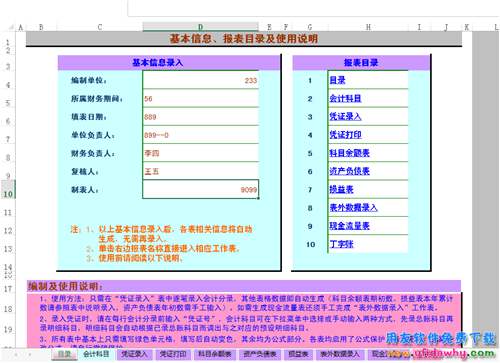Switch to the 凭证打印 sheet tab
The image size is (500, 363).
172,354
